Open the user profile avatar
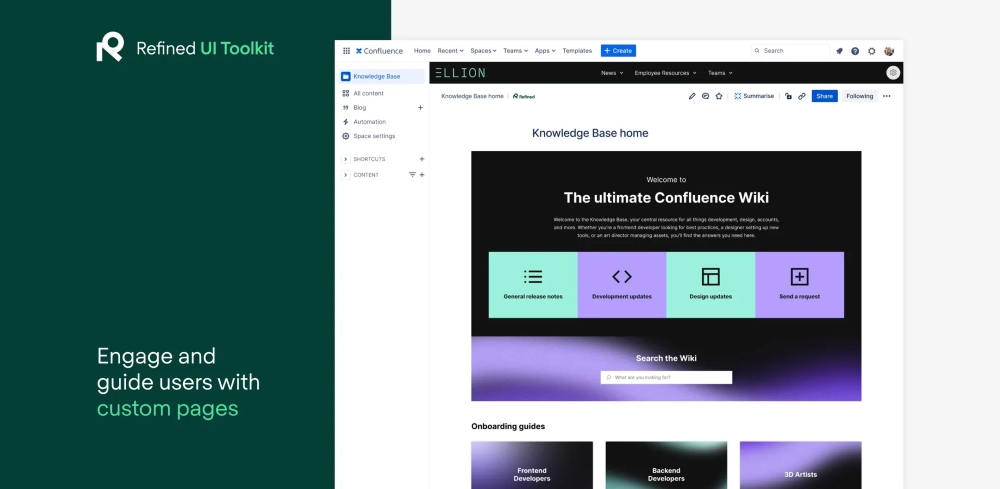Image resolution: width=1000 pixels, height=489 pixels. click(x=889, y=51)
